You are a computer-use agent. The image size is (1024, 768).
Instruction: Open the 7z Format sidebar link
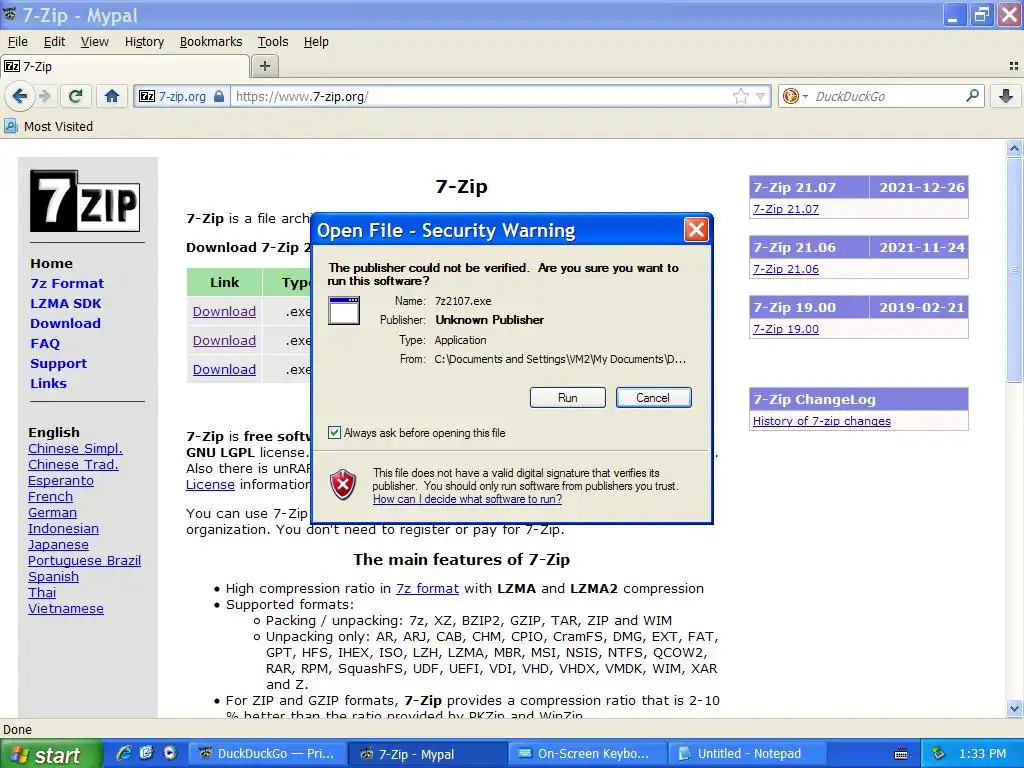(x=67, y=283)
